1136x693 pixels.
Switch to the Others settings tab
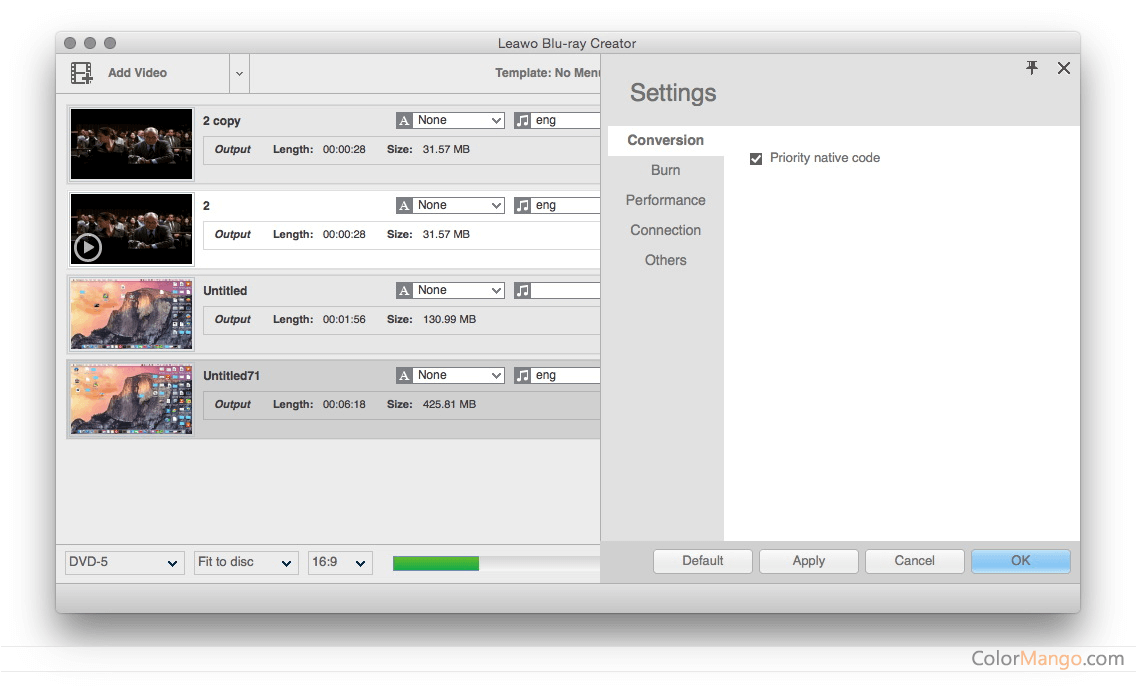(x=665, y=260)
